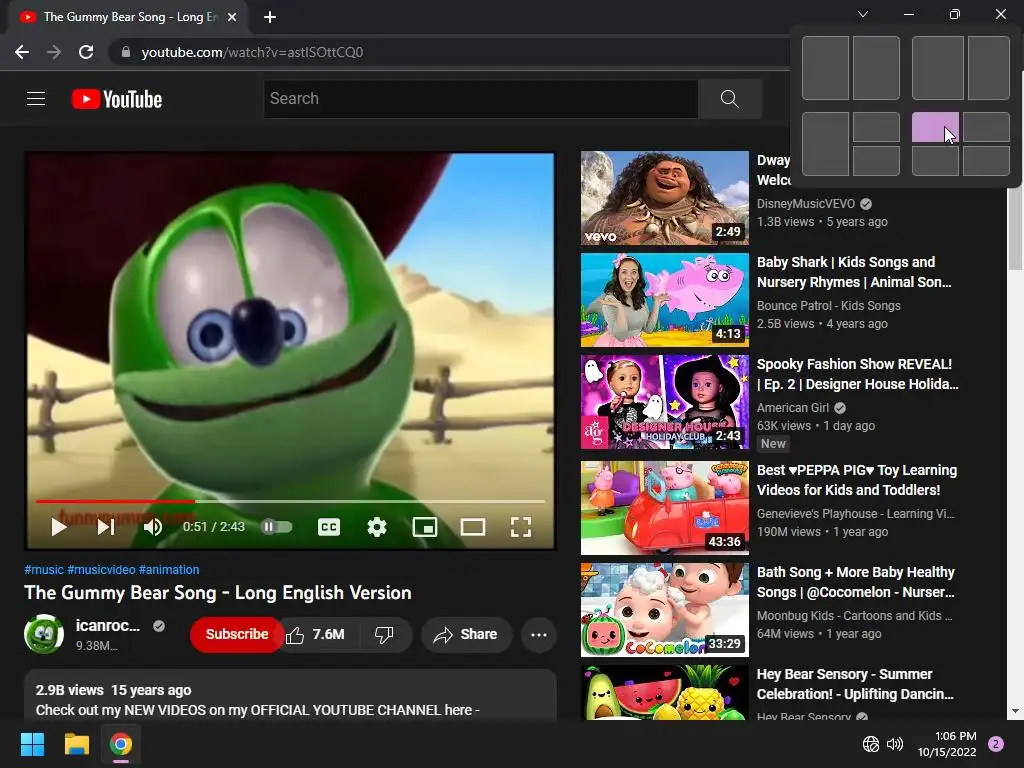Click the Bounce Patrol - Kids Songs channel name
The height and width of the screenshot is (768, 1024).
click(828, 306)
